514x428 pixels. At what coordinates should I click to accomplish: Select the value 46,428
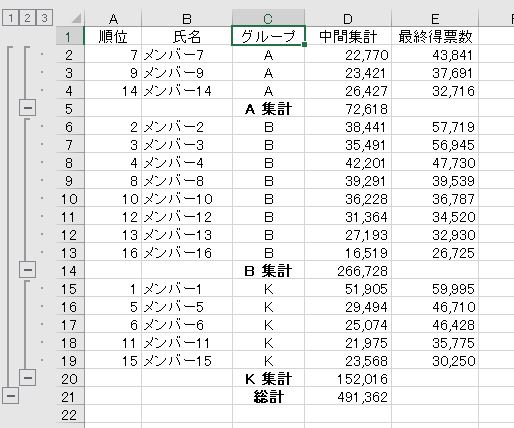[x=435, y=324]
